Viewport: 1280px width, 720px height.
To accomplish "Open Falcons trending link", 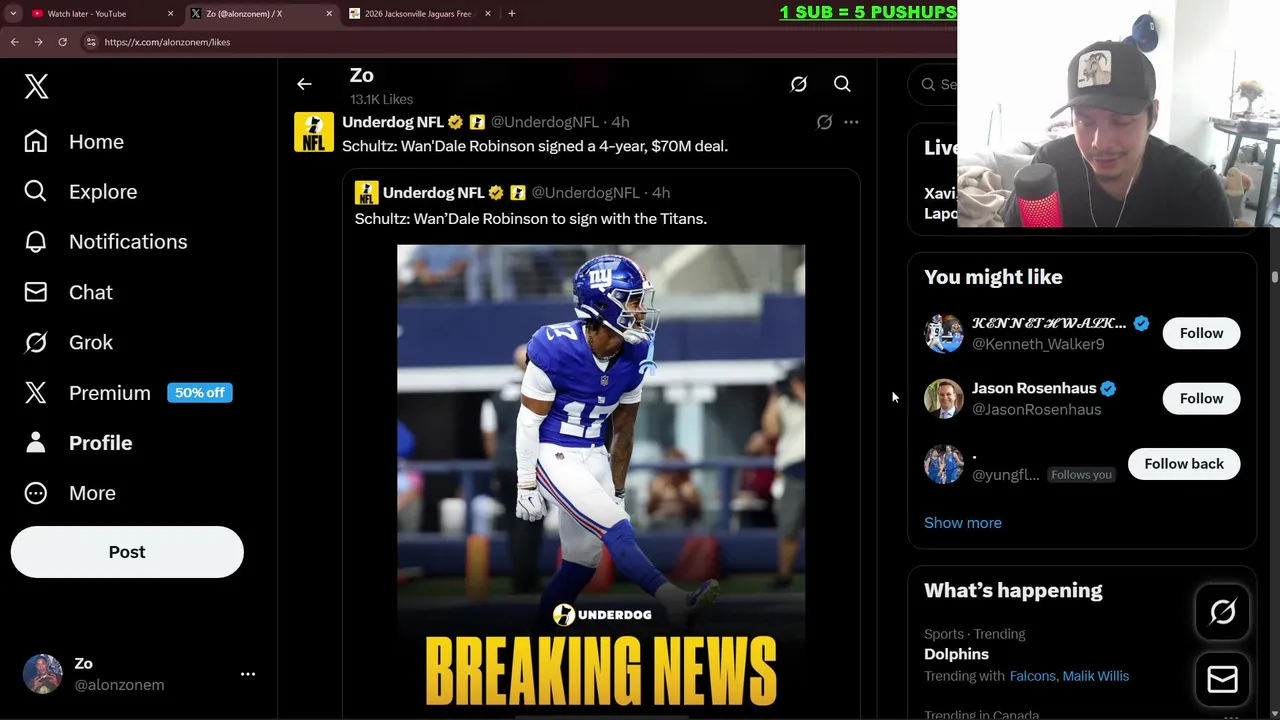I will (1032, 676).
